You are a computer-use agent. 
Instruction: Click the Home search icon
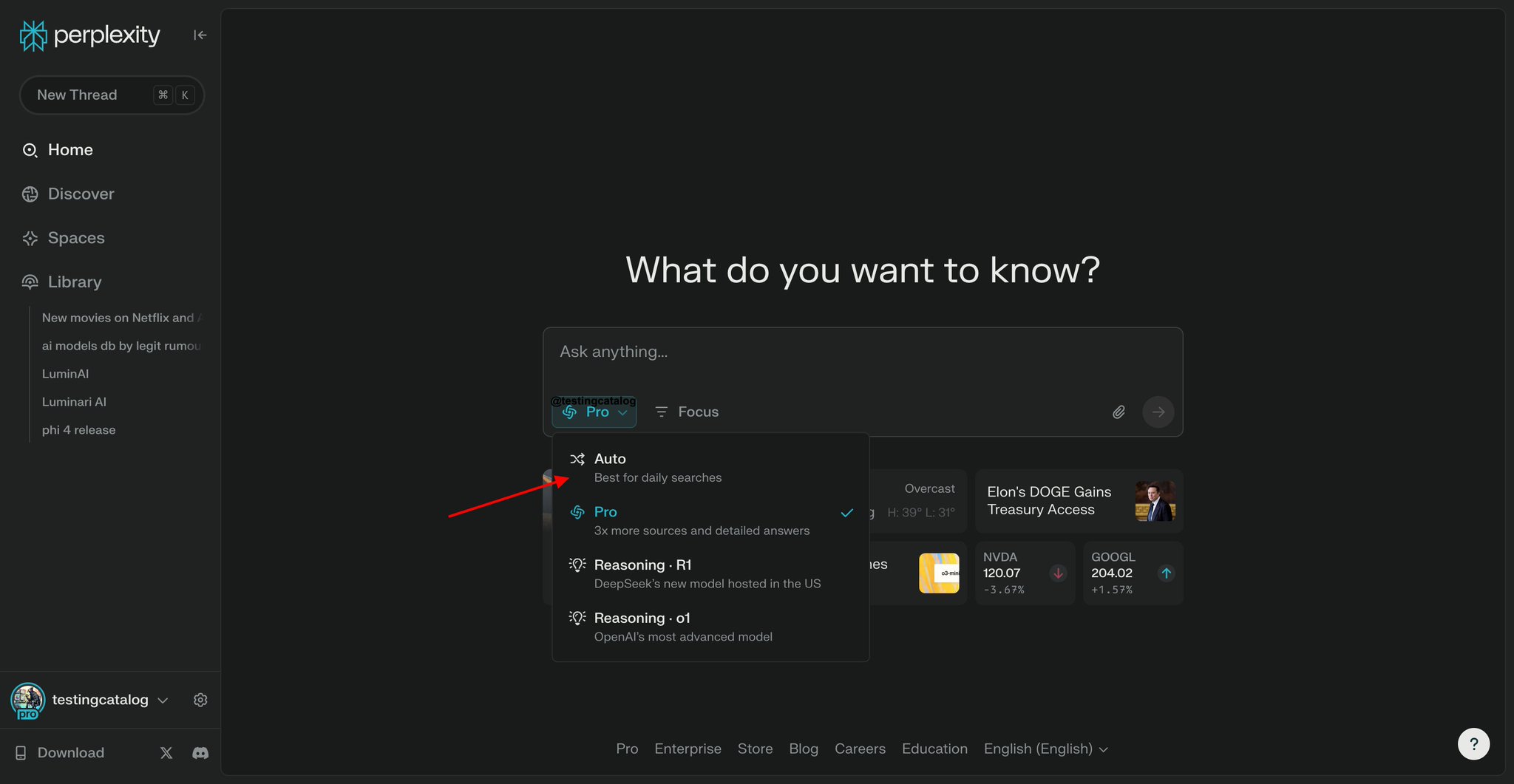tap(30, 150)
